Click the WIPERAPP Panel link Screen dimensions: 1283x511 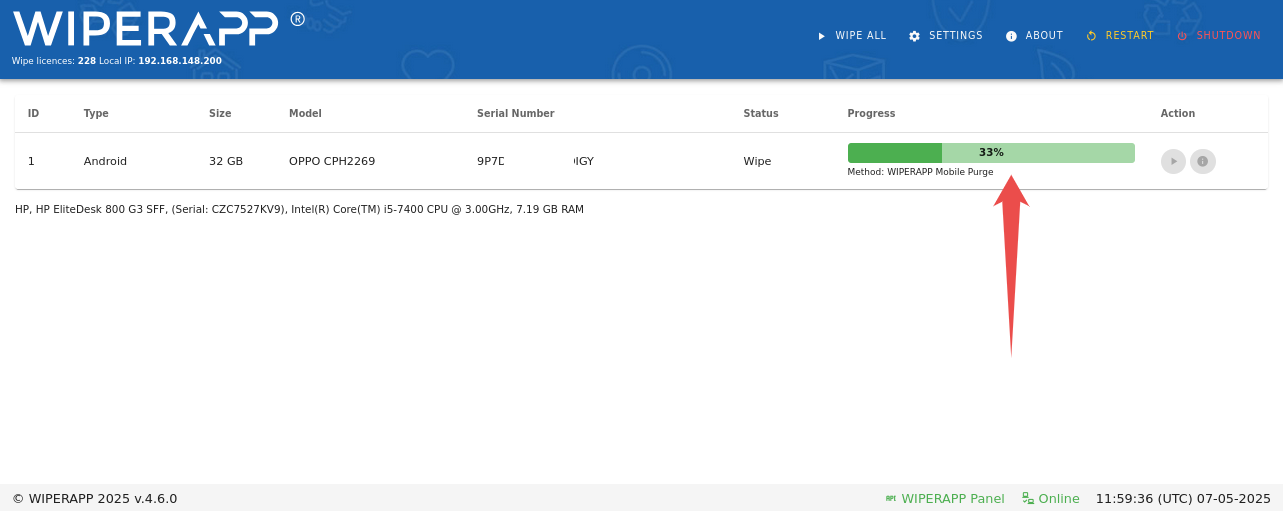pyautogui.click(x=953, y=498)
